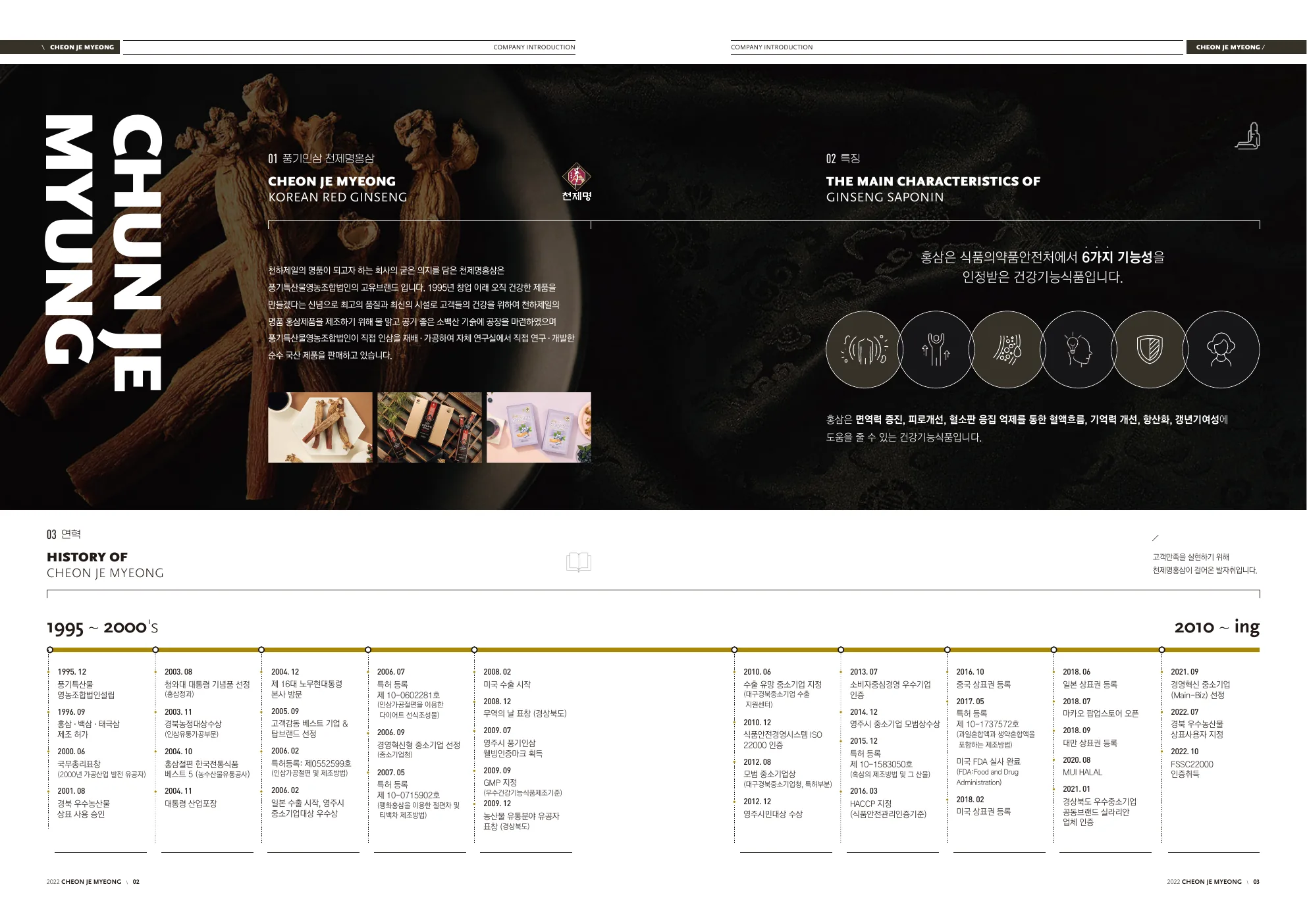Click the '03 연혁' section label

[64, 534]
